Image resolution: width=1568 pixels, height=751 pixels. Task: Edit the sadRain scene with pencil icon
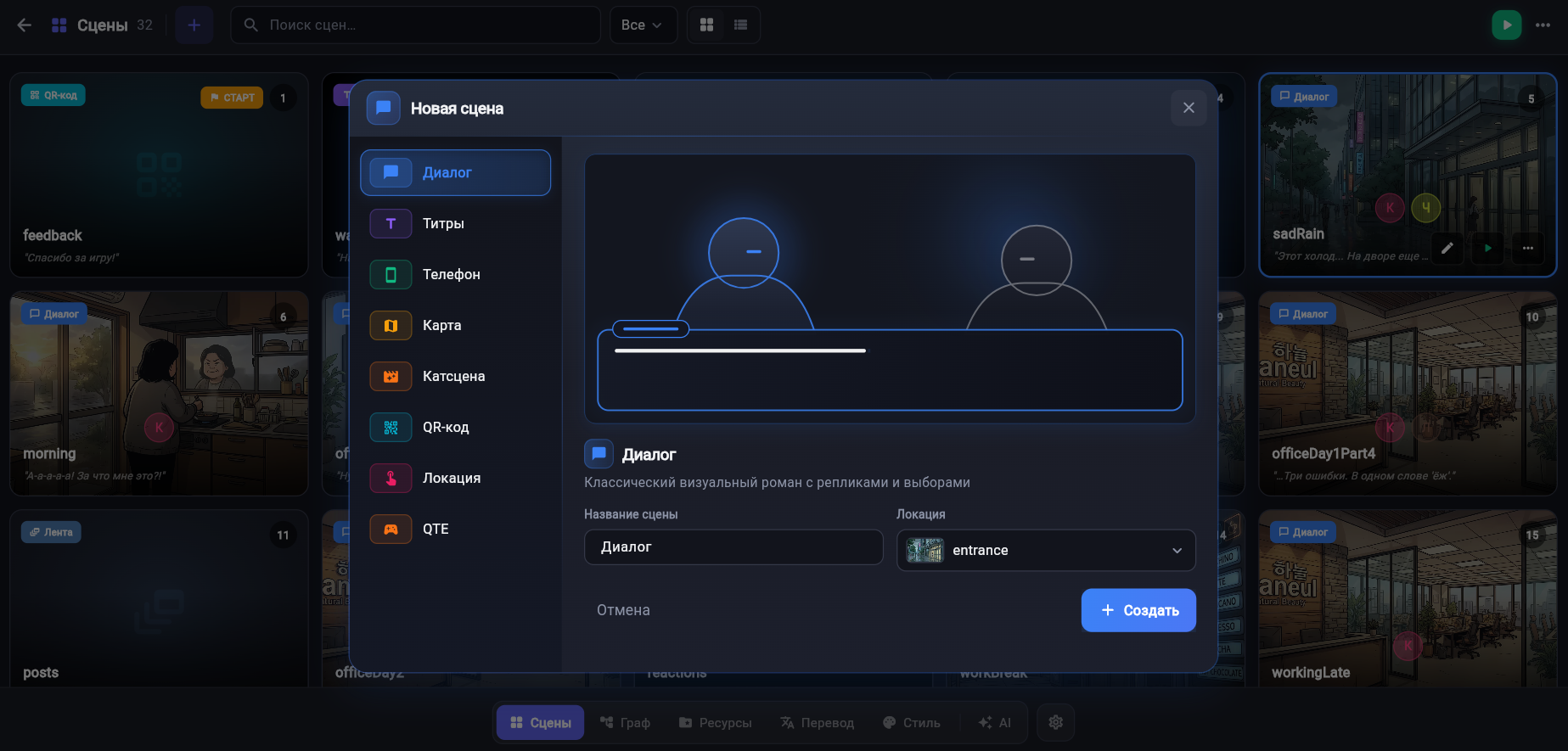(1447, 248)
